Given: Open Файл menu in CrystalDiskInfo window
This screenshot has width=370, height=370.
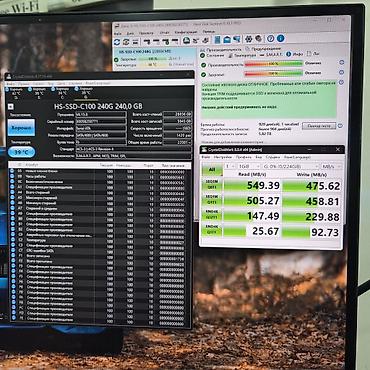Looking at the screenshot, I should click(x=10, y=83).
